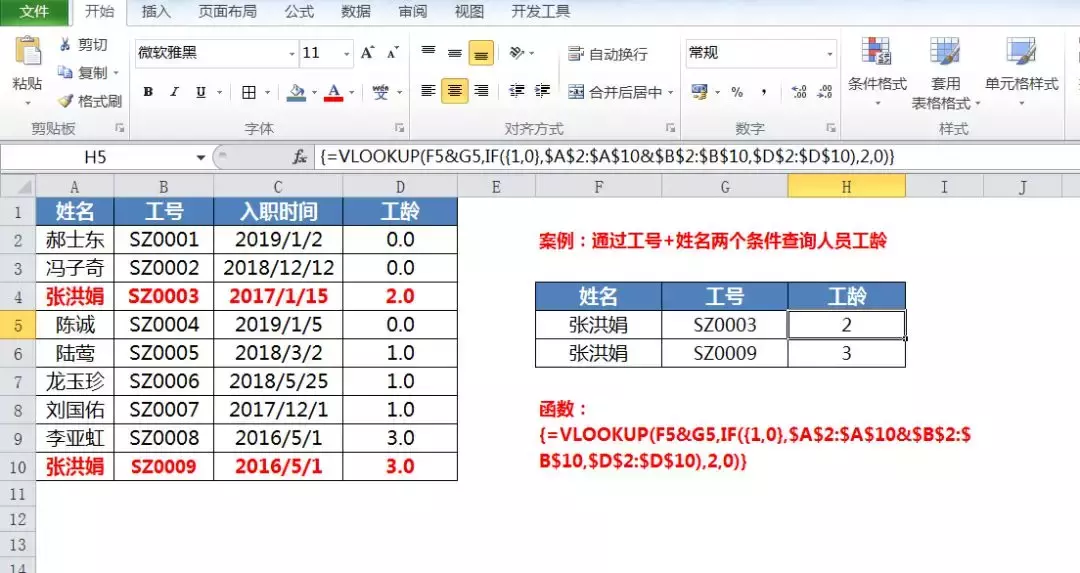Click the Insert Function fx icon
The height and width of the screenshot is (573, 1080).
click(300, 157)
